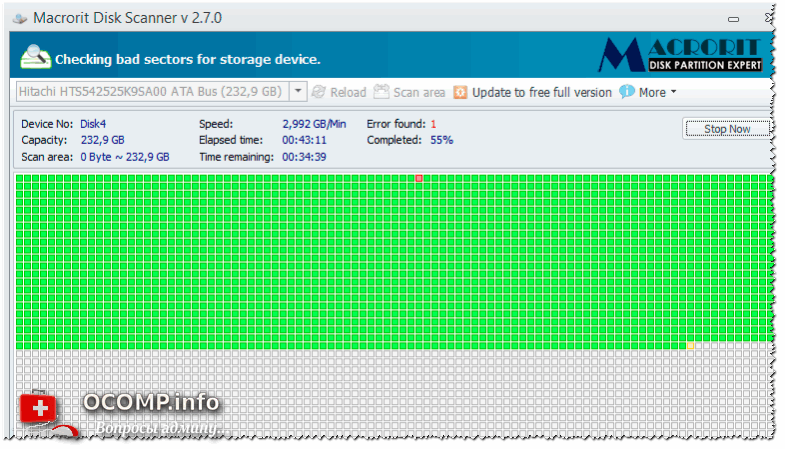The width and height of the screenshot is (785, 449).
Task: Open the More menu label
Action: click(x=652, y=93)
